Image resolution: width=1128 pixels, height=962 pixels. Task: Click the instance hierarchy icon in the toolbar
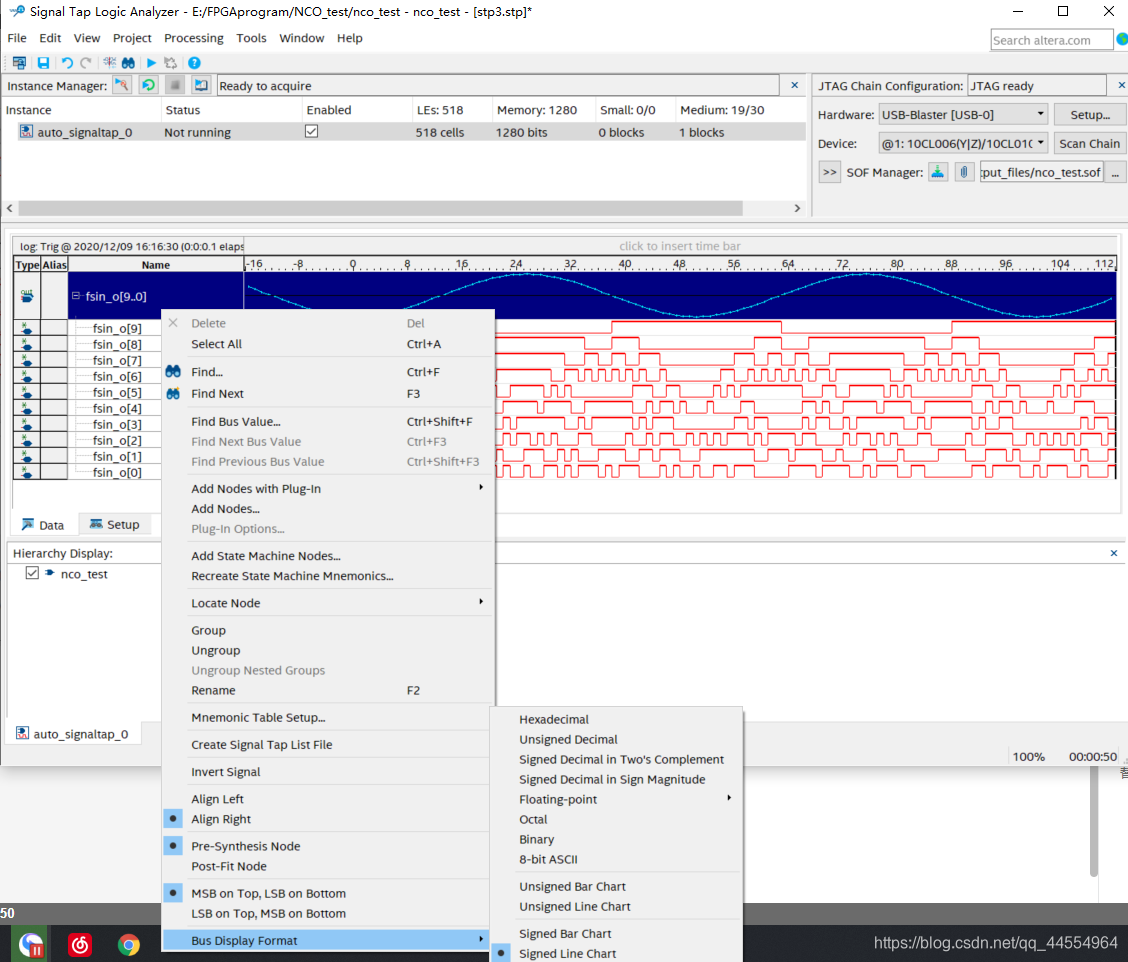pos(19,63)
